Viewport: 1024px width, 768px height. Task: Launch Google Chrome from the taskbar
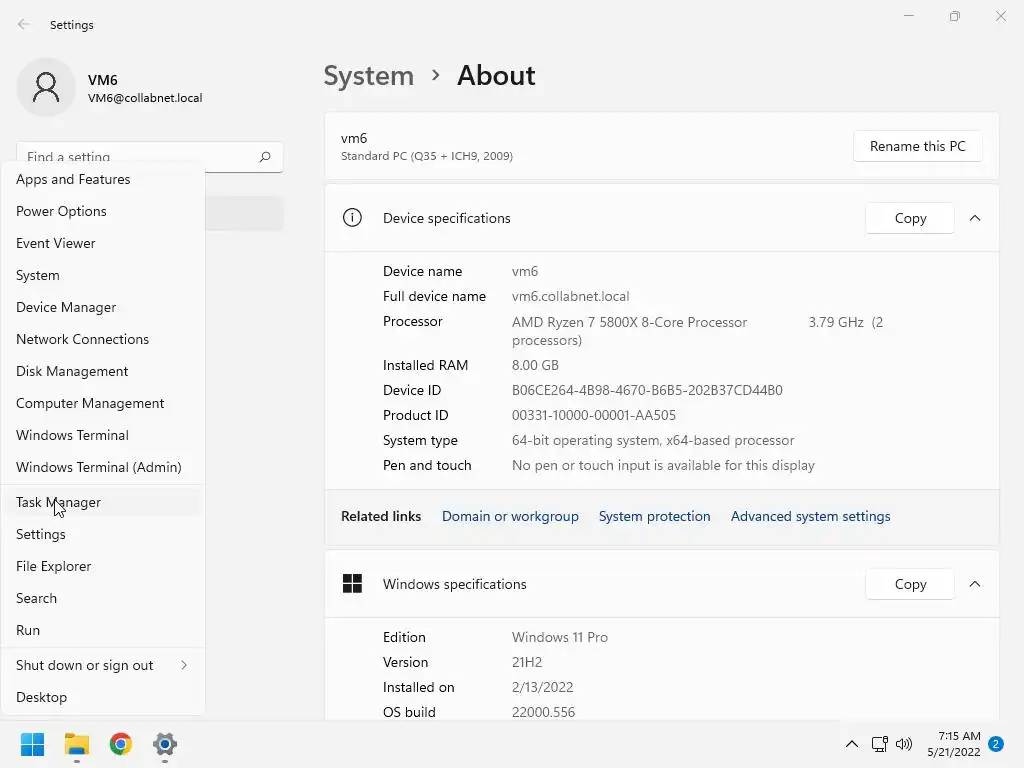121,744
